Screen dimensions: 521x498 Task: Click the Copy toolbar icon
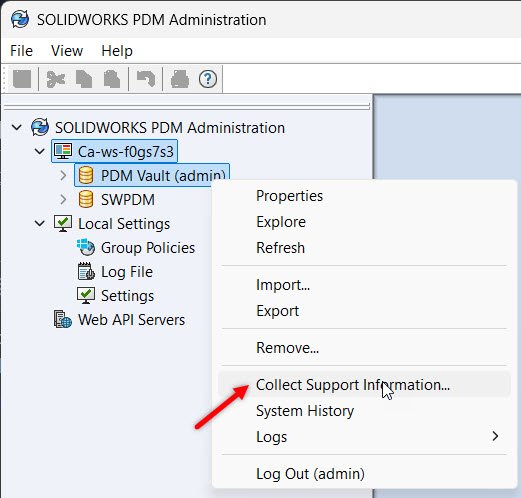(84, 79)
